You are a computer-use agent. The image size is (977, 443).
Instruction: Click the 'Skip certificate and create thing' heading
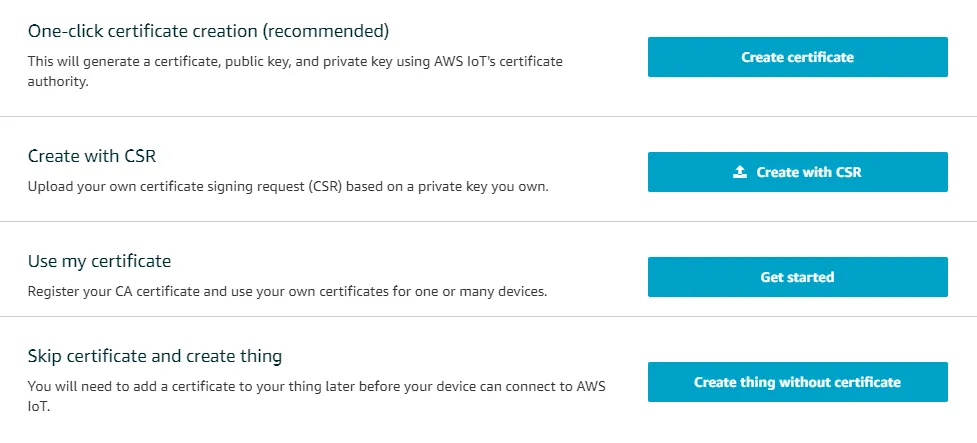[x=155, y=356]
